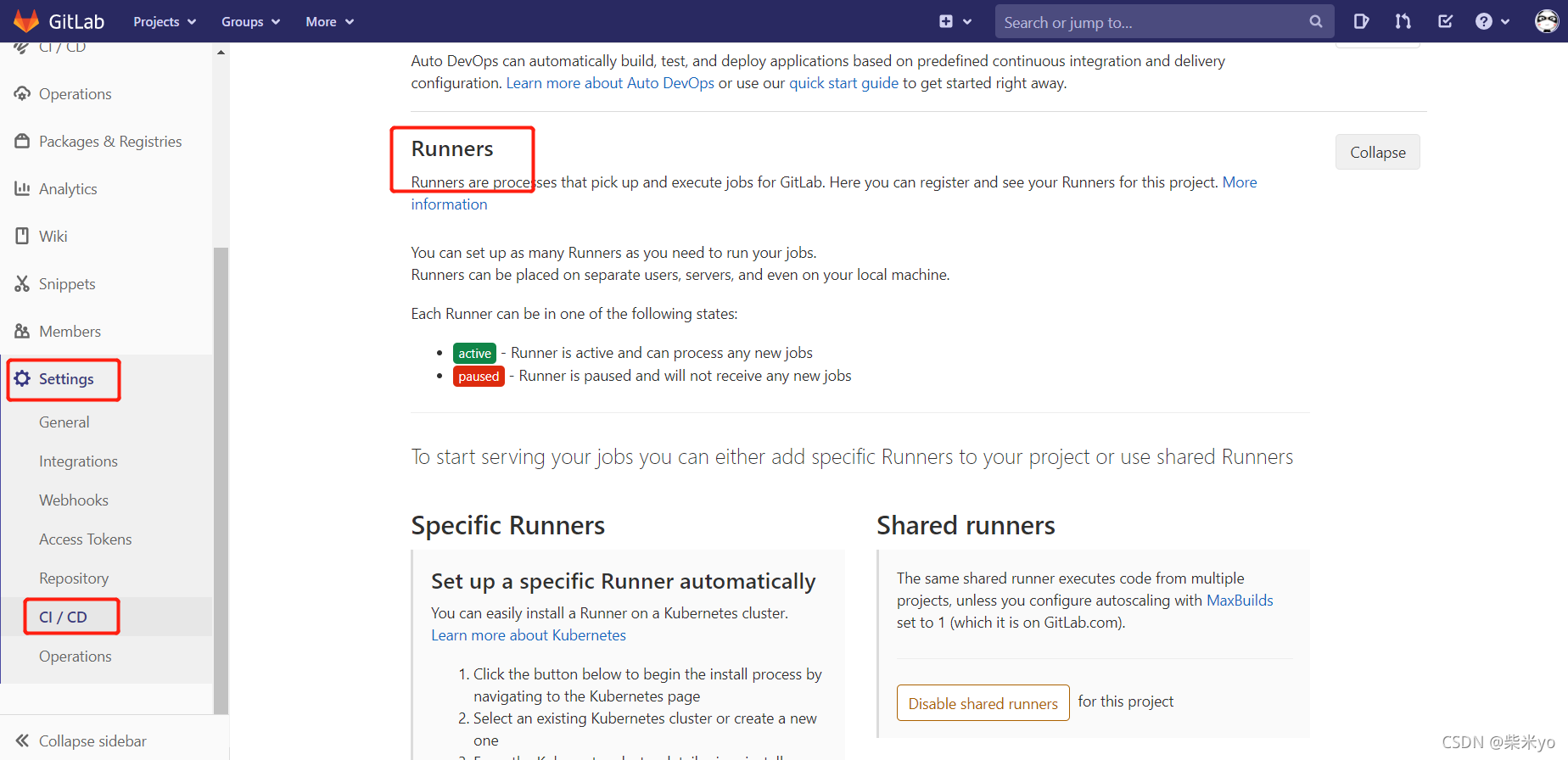Click the Specific Runners heading
The image size is (1568, 760).
click(x=507, y=525)
